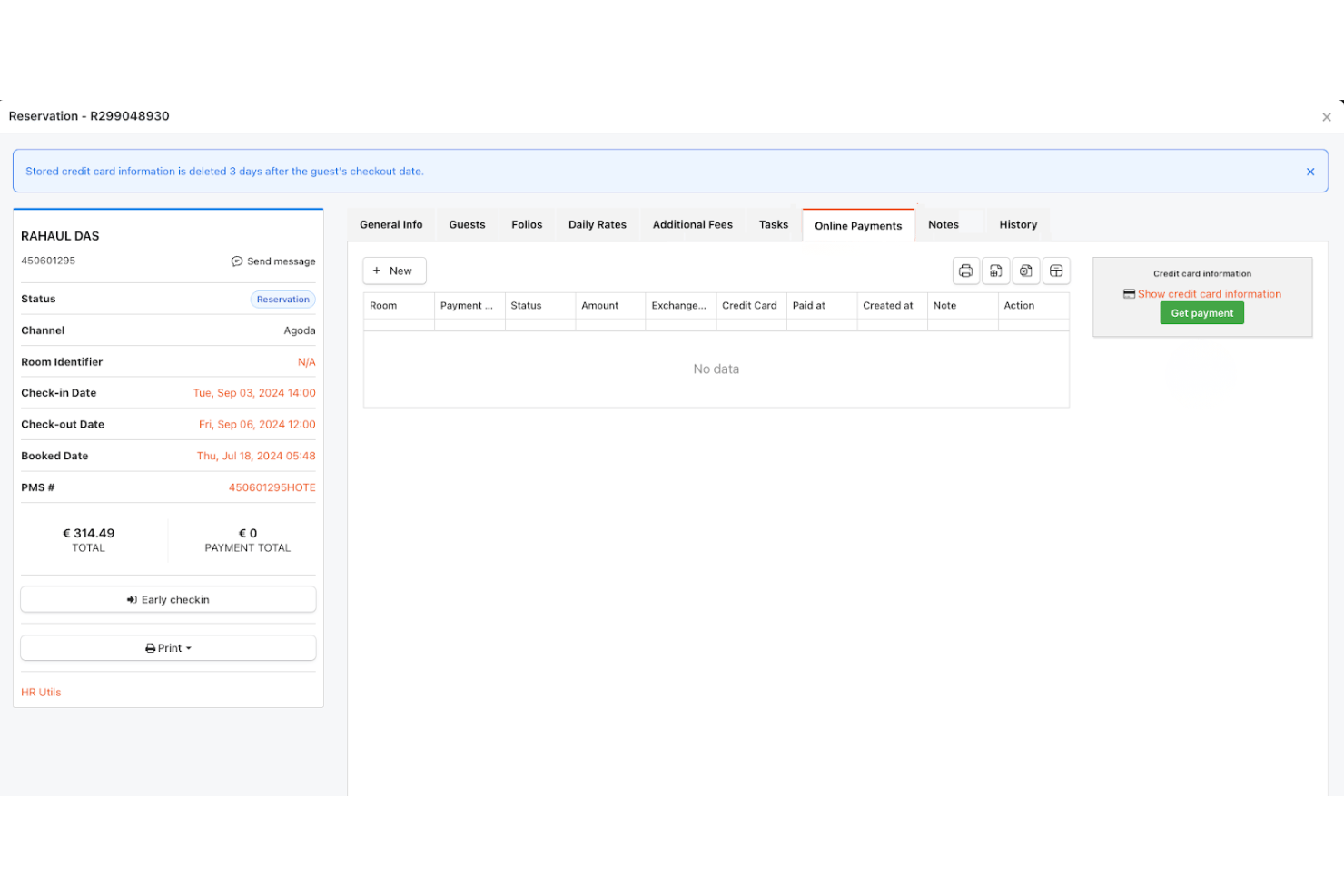
Task: Expand the Print dropdown menu
Action: click(168, 648)
